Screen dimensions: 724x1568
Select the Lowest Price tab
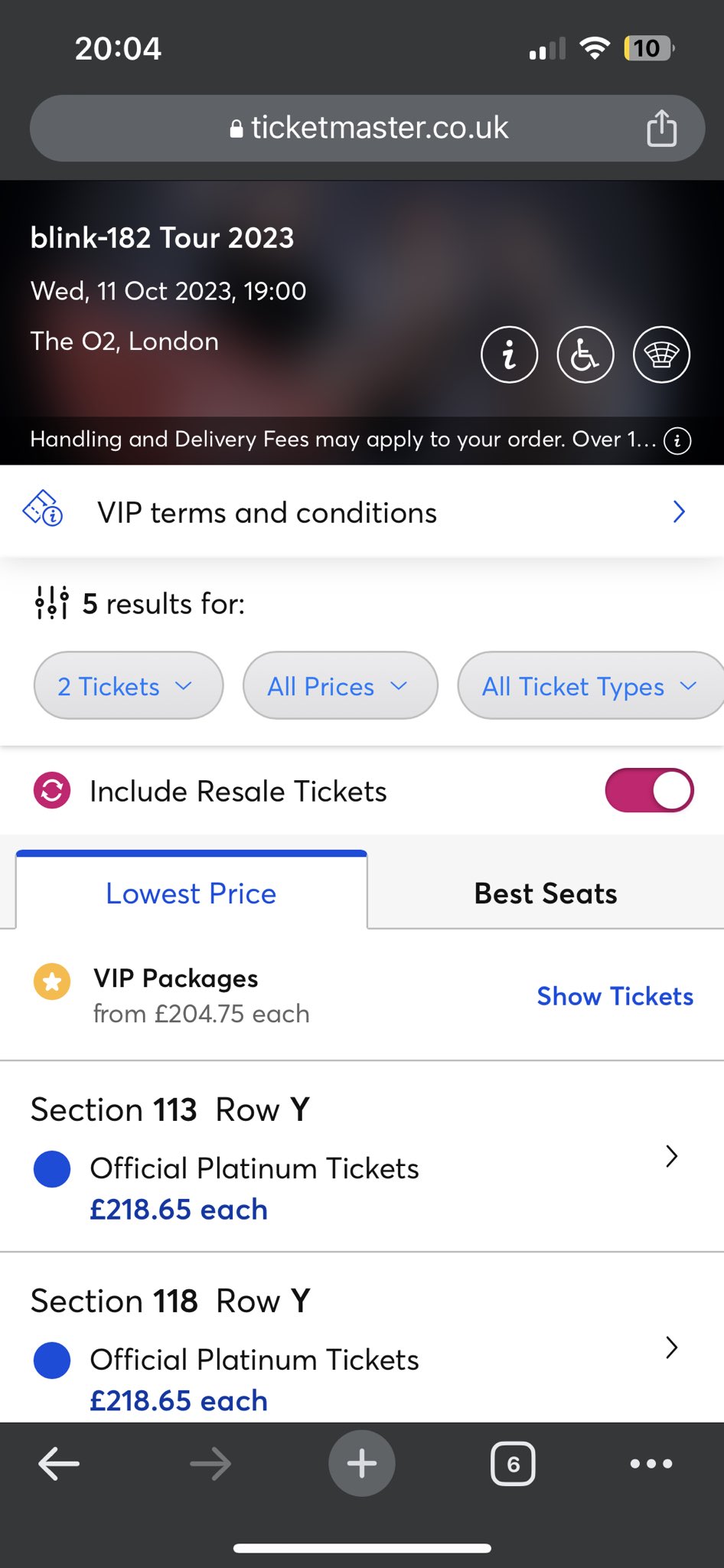191,893
